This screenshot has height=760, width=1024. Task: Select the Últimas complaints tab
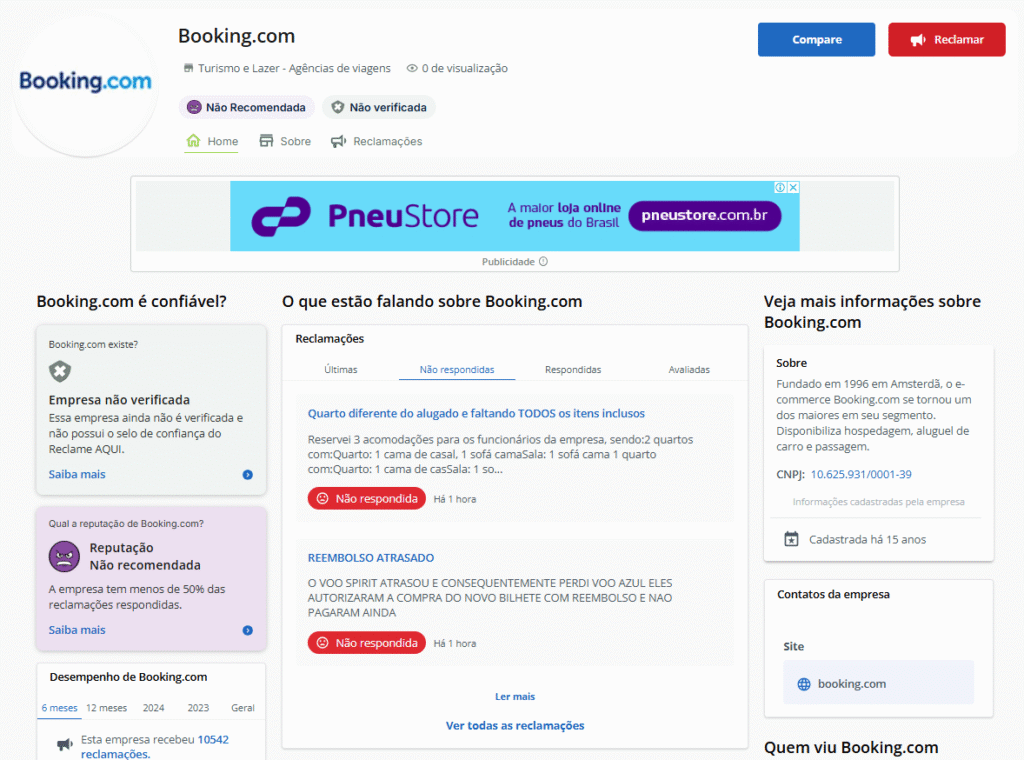[340, 369]
